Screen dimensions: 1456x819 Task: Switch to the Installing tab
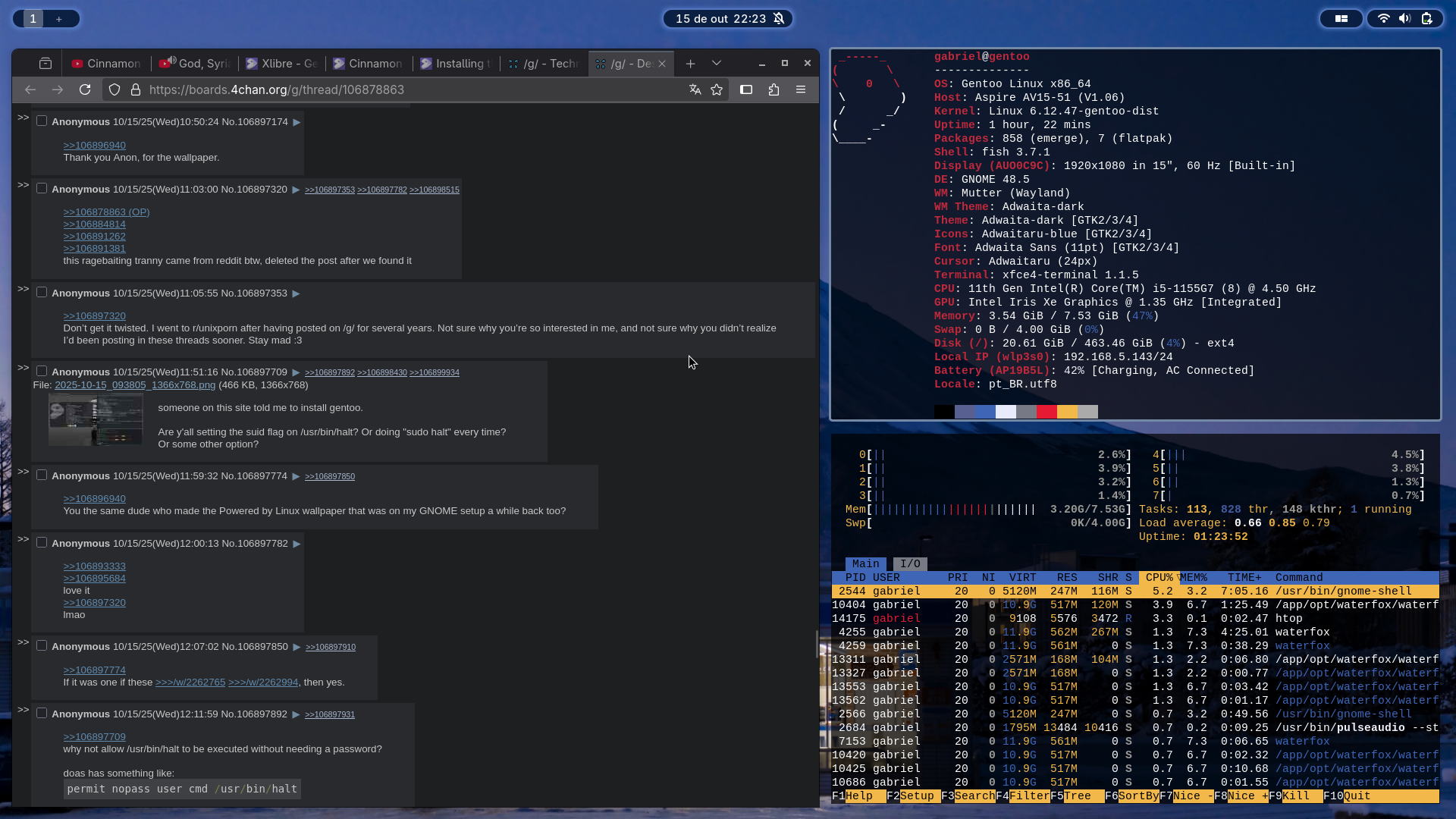(x=457, y=64)
